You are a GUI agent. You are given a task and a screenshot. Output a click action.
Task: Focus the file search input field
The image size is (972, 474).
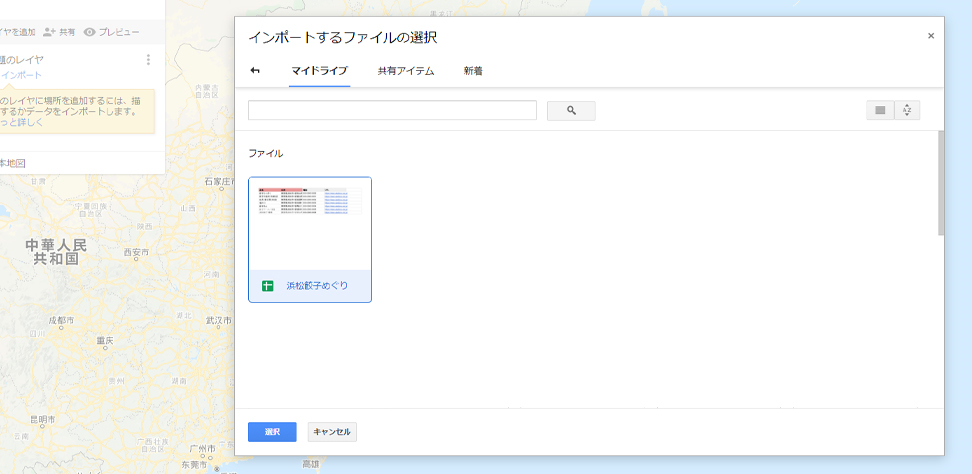392,110
